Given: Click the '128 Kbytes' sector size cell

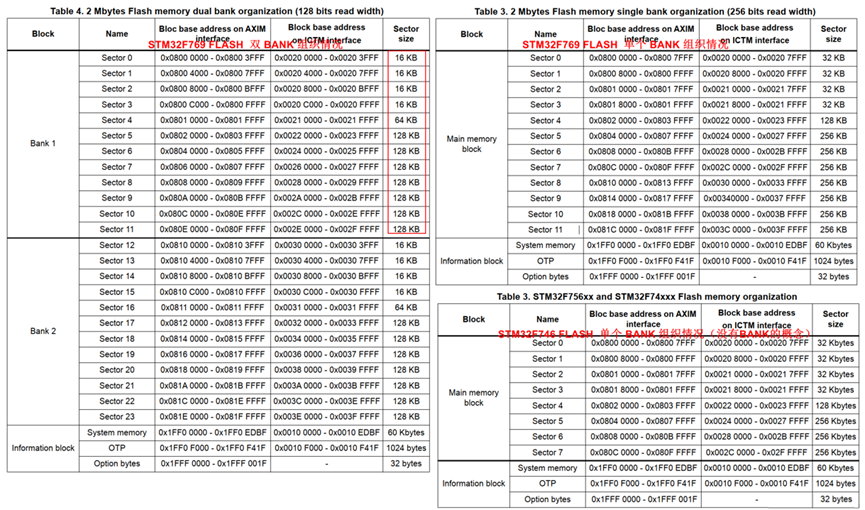Looking at the screenshot, I should click(835, 406).
